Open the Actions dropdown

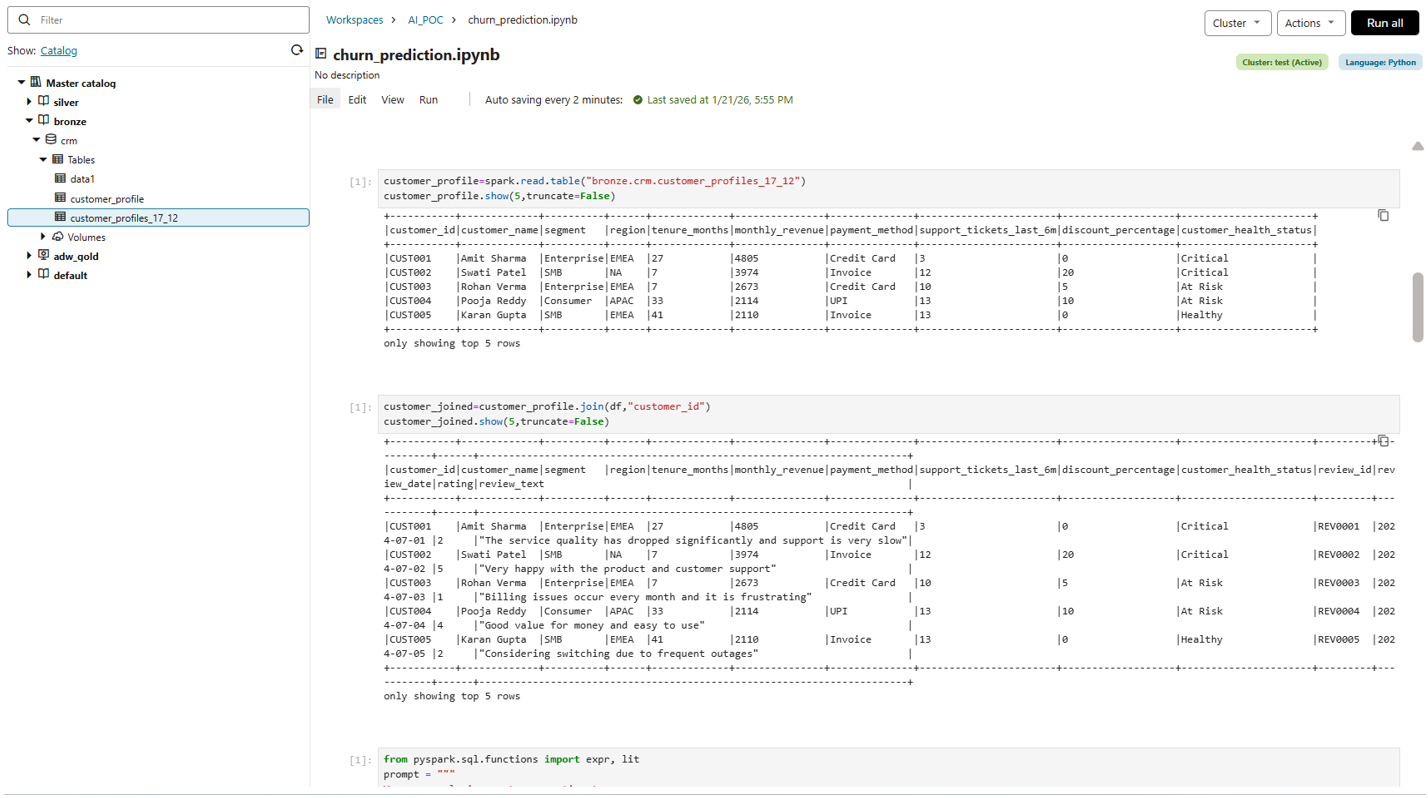pyautogui.click(x=1310, y=23)
